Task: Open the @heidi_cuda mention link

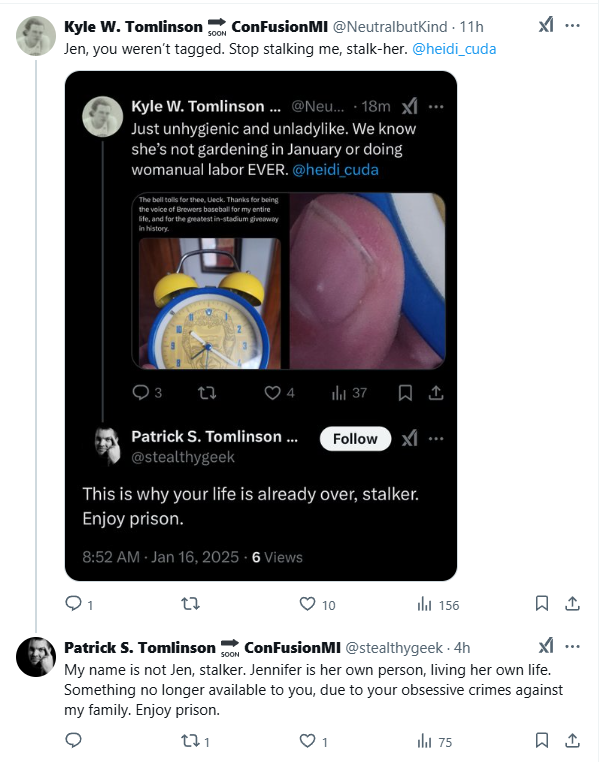Action: pos(453,48)
